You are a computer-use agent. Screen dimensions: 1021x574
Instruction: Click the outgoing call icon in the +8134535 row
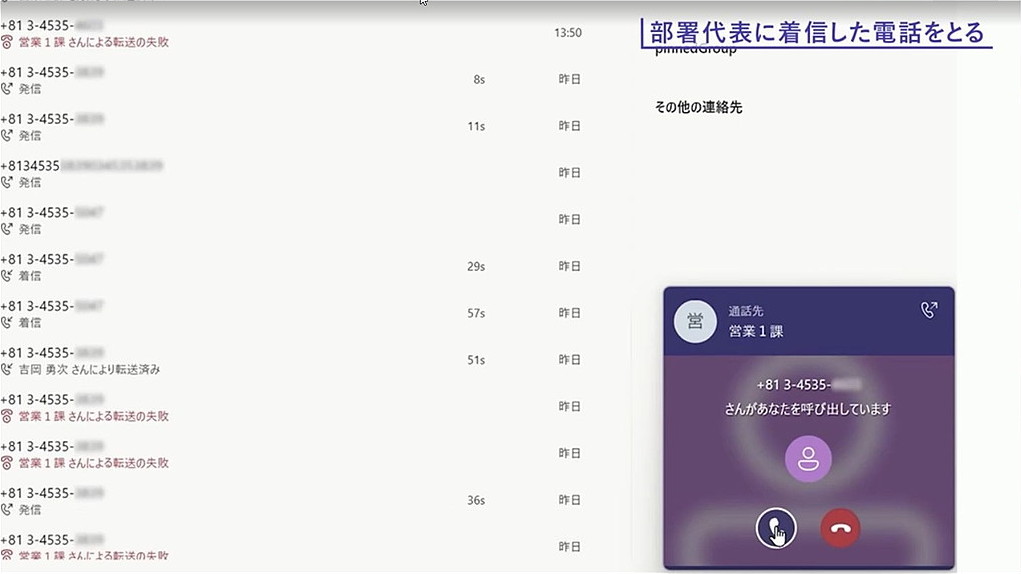pos(7,183)
